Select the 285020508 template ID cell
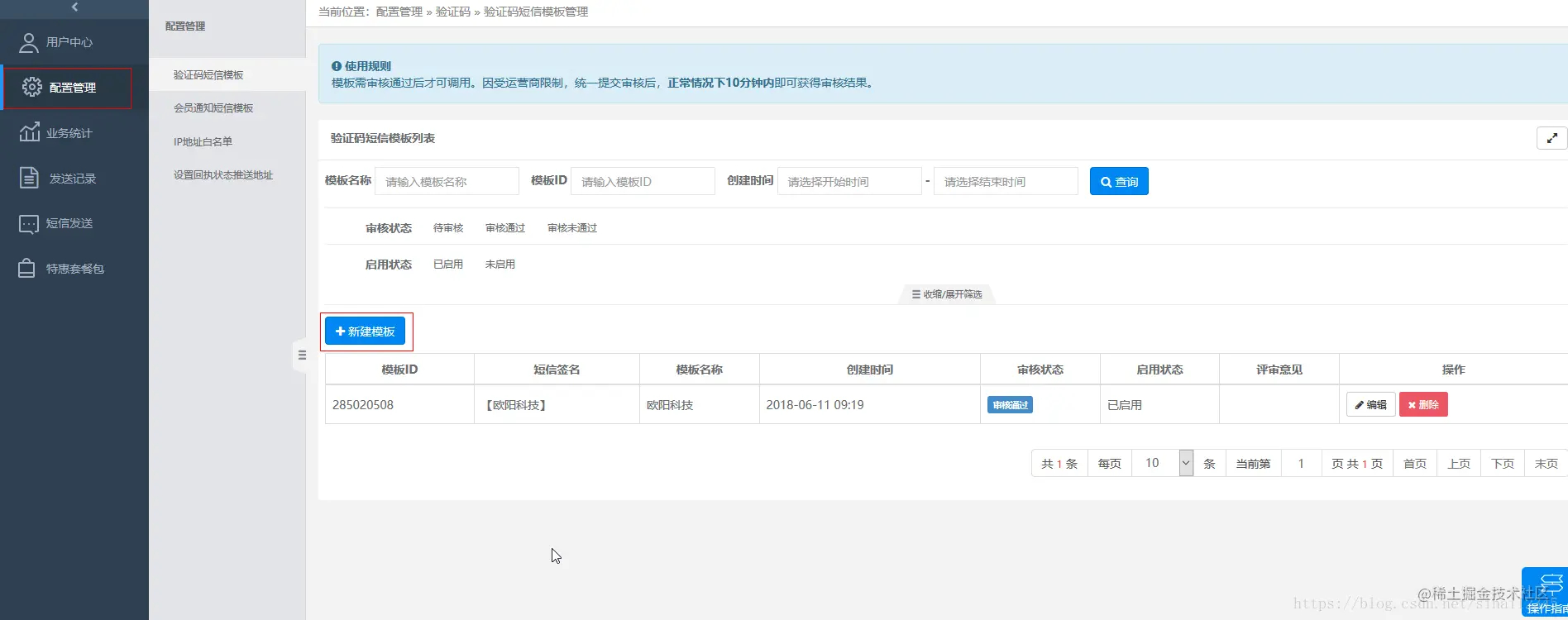 coord(399,404)
